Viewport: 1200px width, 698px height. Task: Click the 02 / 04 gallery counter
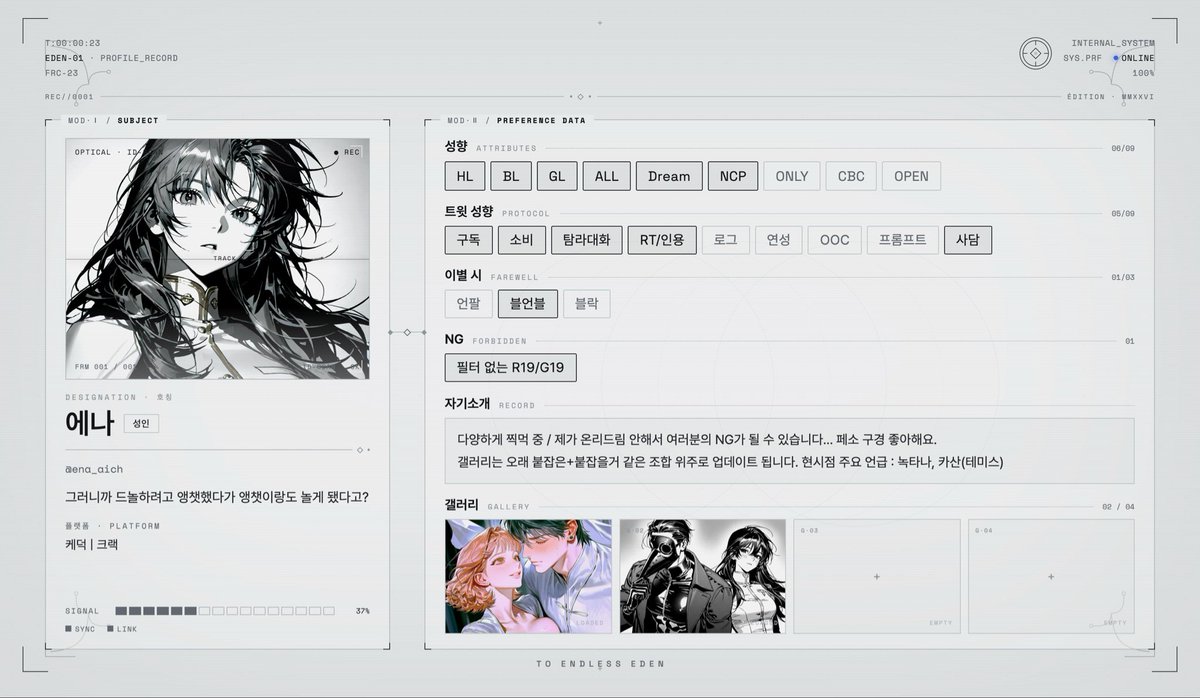click(x=1118, y=507)
